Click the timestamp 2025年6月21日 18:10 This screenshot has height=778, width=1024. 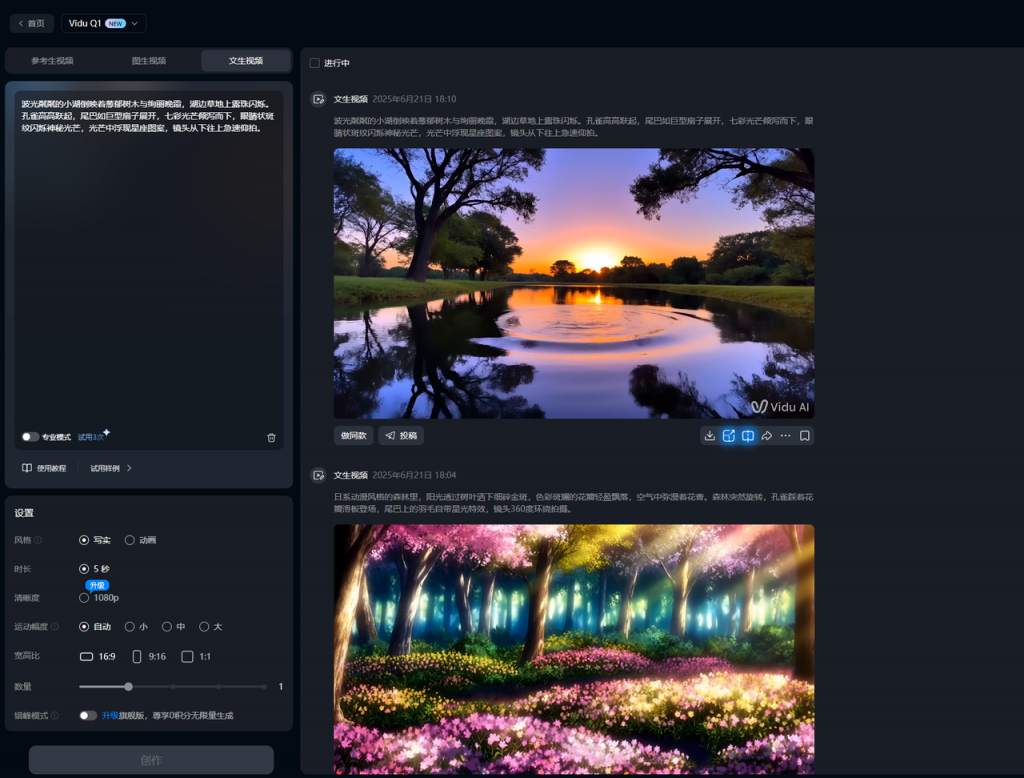414,99
